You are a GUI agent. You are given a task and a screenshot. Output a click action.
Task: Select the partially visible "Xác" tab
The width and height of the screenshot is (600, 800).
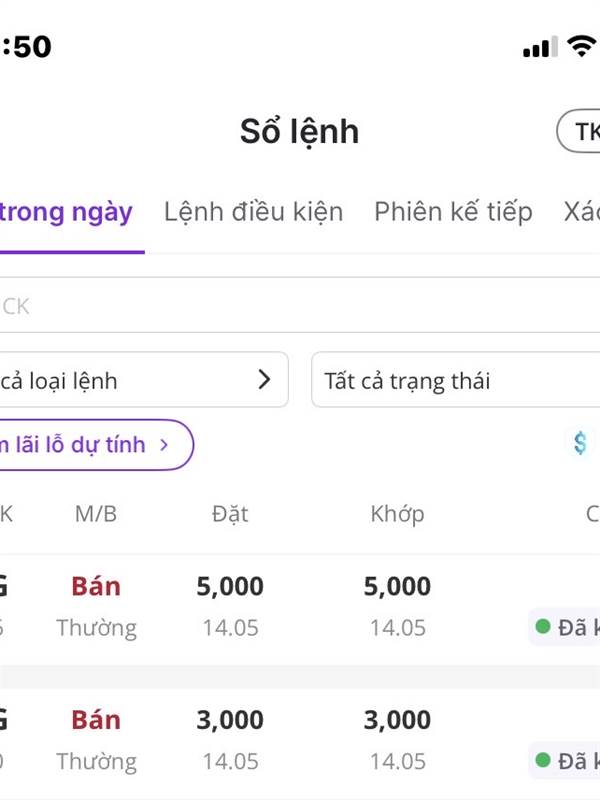[x=581, y=212]
